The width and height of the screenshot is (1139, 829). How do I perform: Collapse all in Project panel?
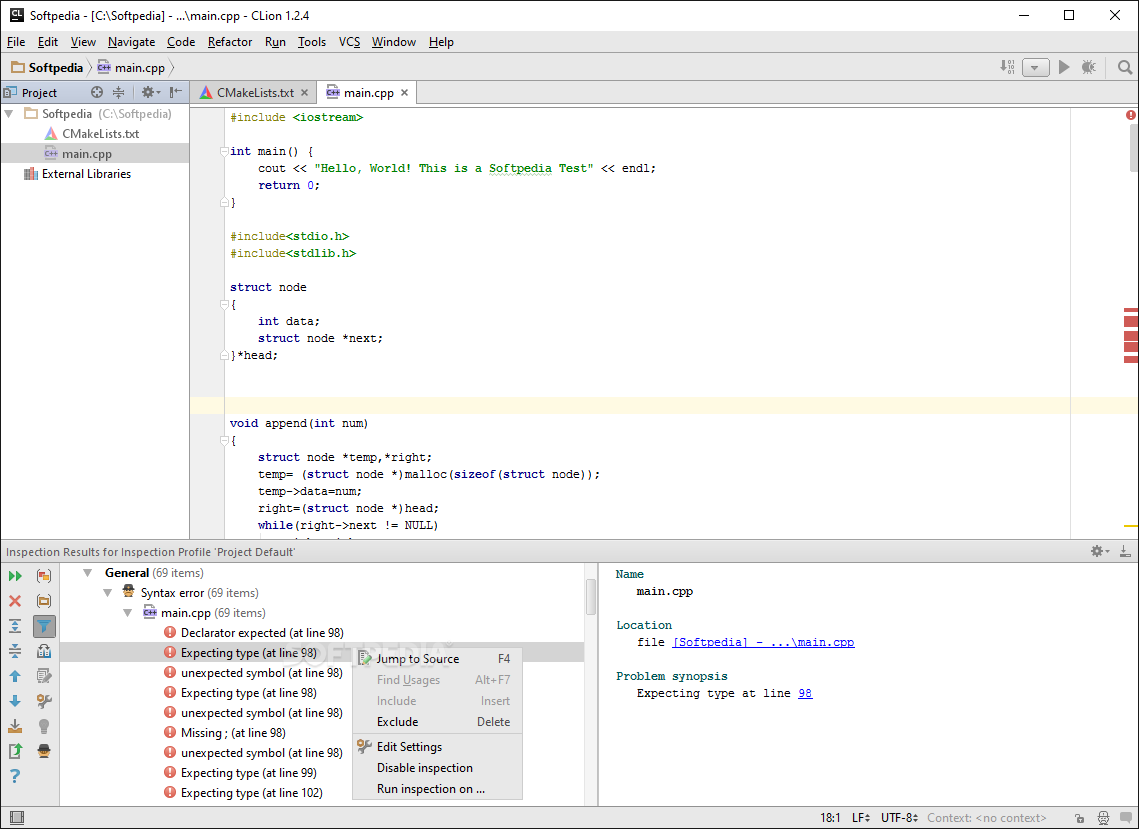(118, 92)
